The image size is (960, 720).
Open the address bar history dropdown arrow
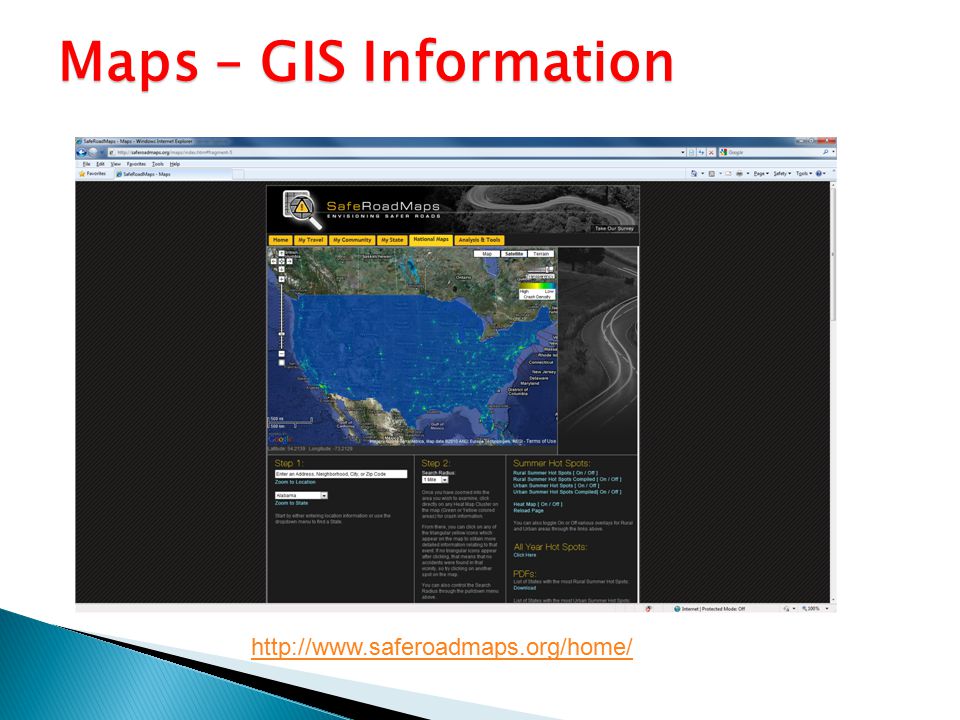[x=683, y=152]
